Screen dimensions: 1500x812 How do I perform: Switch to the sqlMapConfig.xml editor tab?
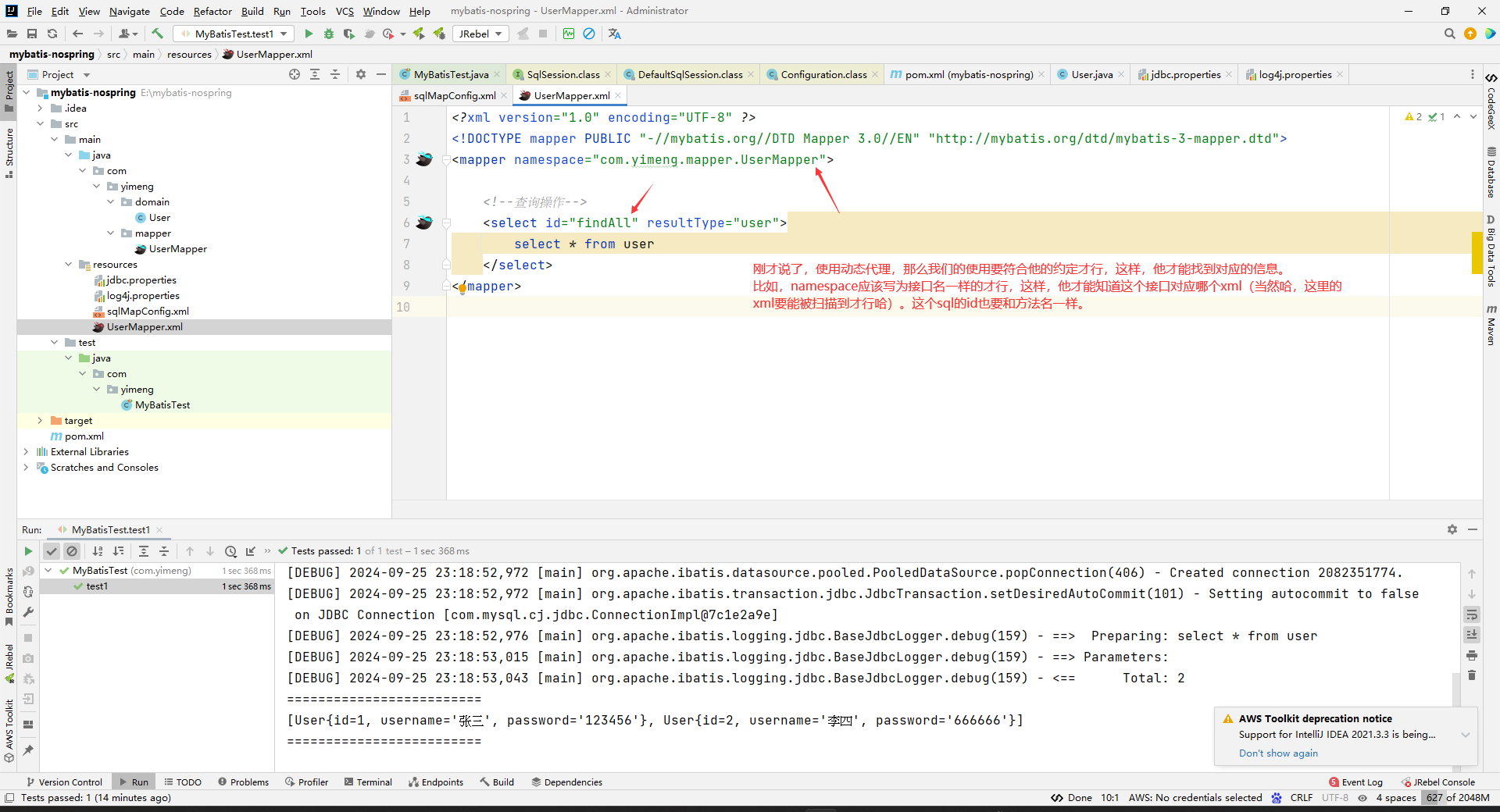pyautogui.click(x=454, y=95)
